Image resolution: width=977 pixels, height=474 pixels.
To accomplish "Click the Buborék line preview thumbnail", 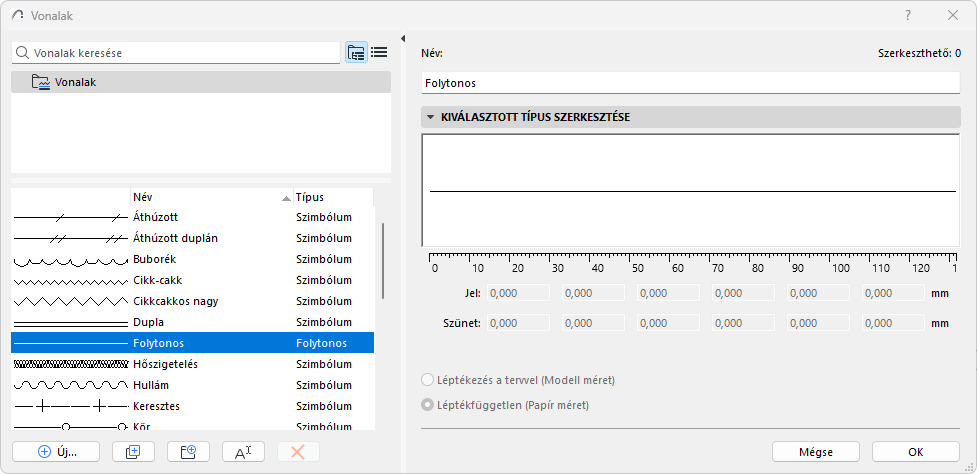I will tap(70, 260).
